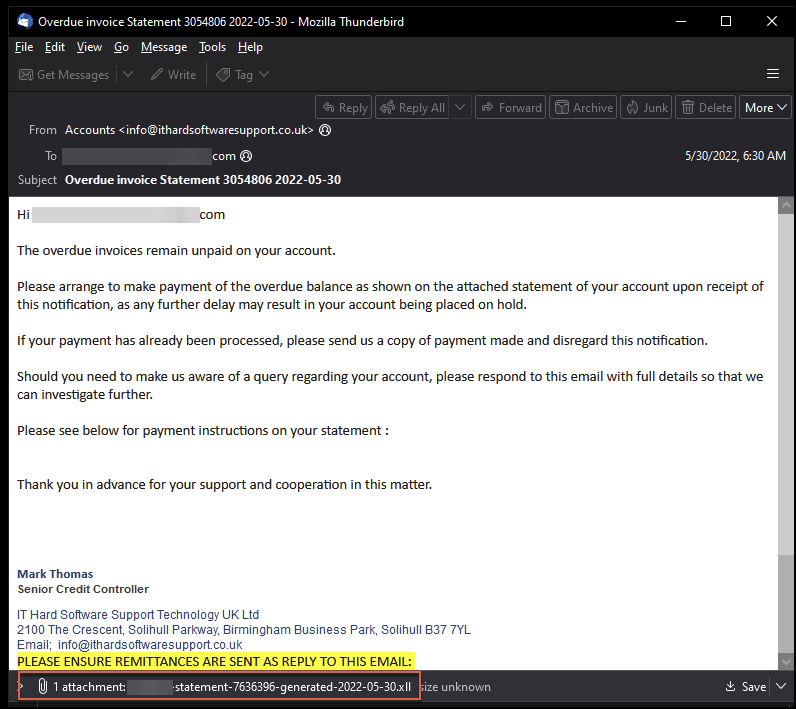Close the Thunderbird message window

[x=772, y=21]
